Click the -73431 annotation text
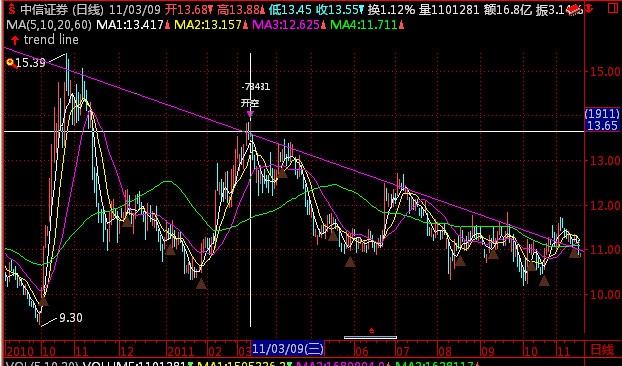Image resolution: width=622 pixels, height=366 pixels. 256,87
